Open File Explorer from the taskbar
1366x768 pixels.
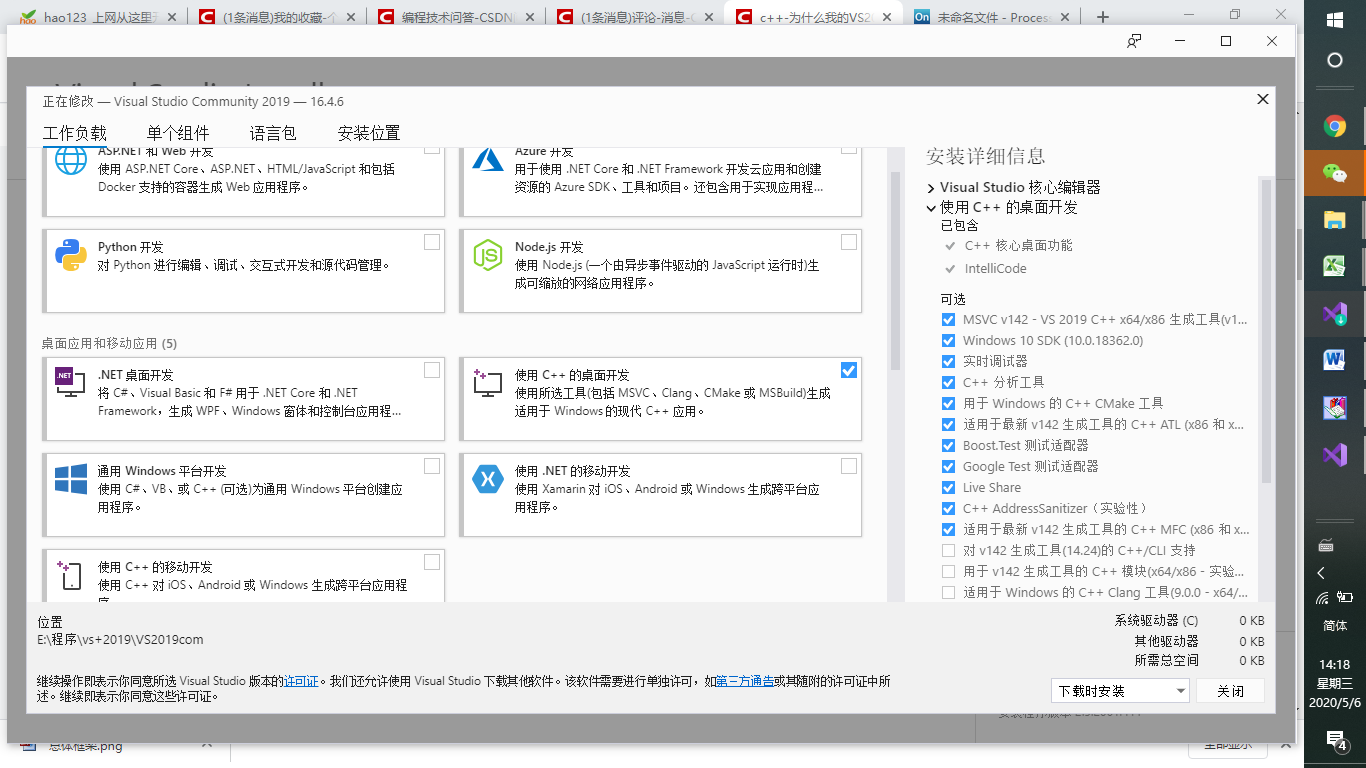click(1334, 219)
